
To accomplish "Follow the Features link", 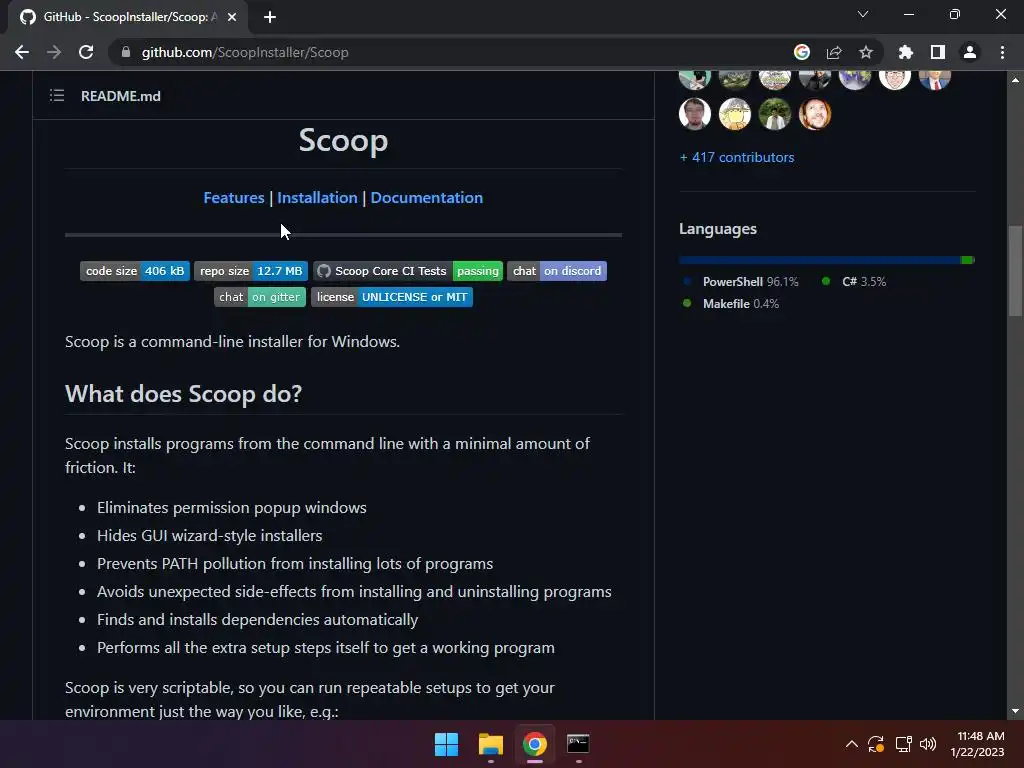I will tap(234, 198).
